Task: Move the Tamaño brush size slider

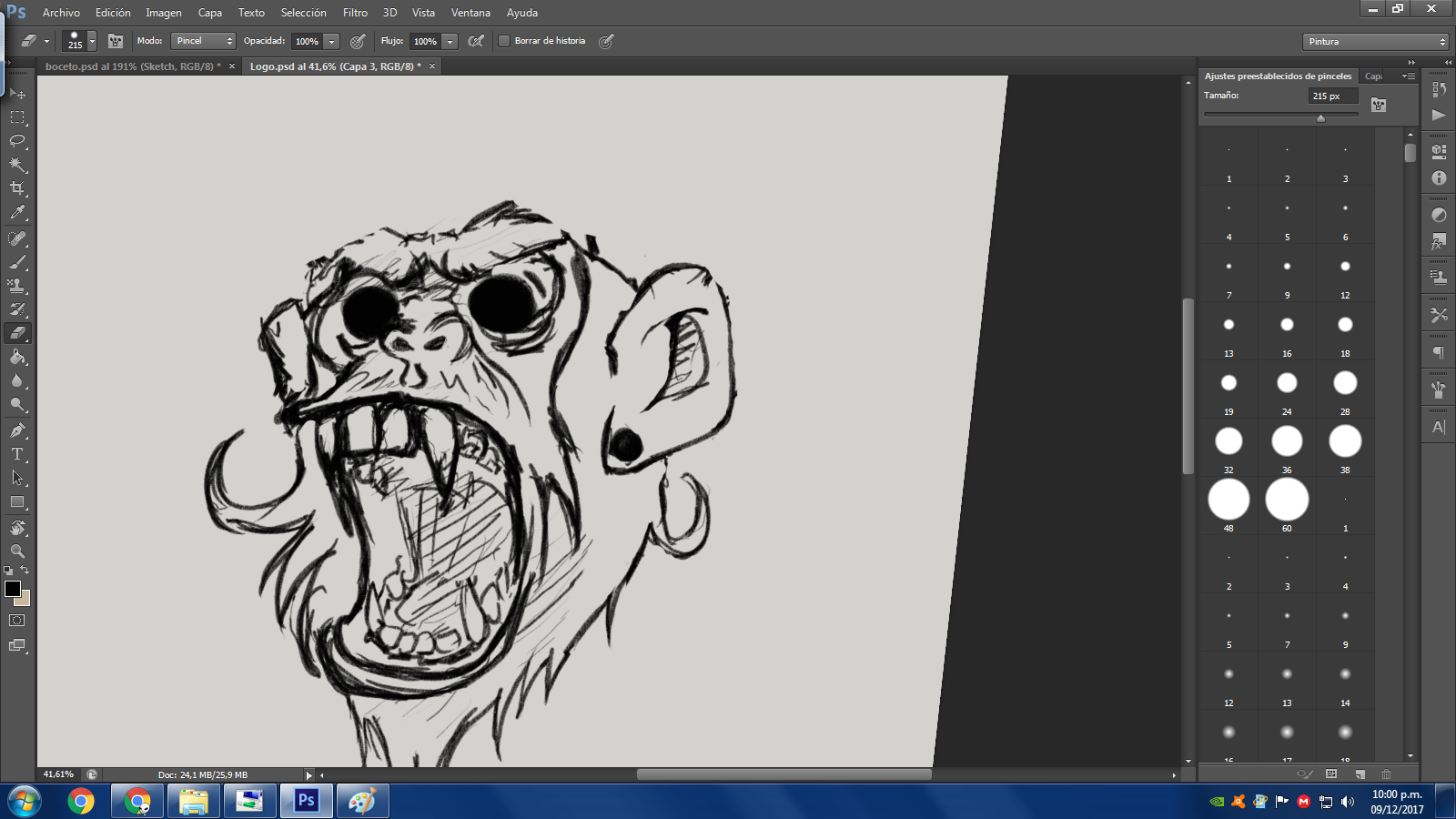Action: click(1320, 117)
